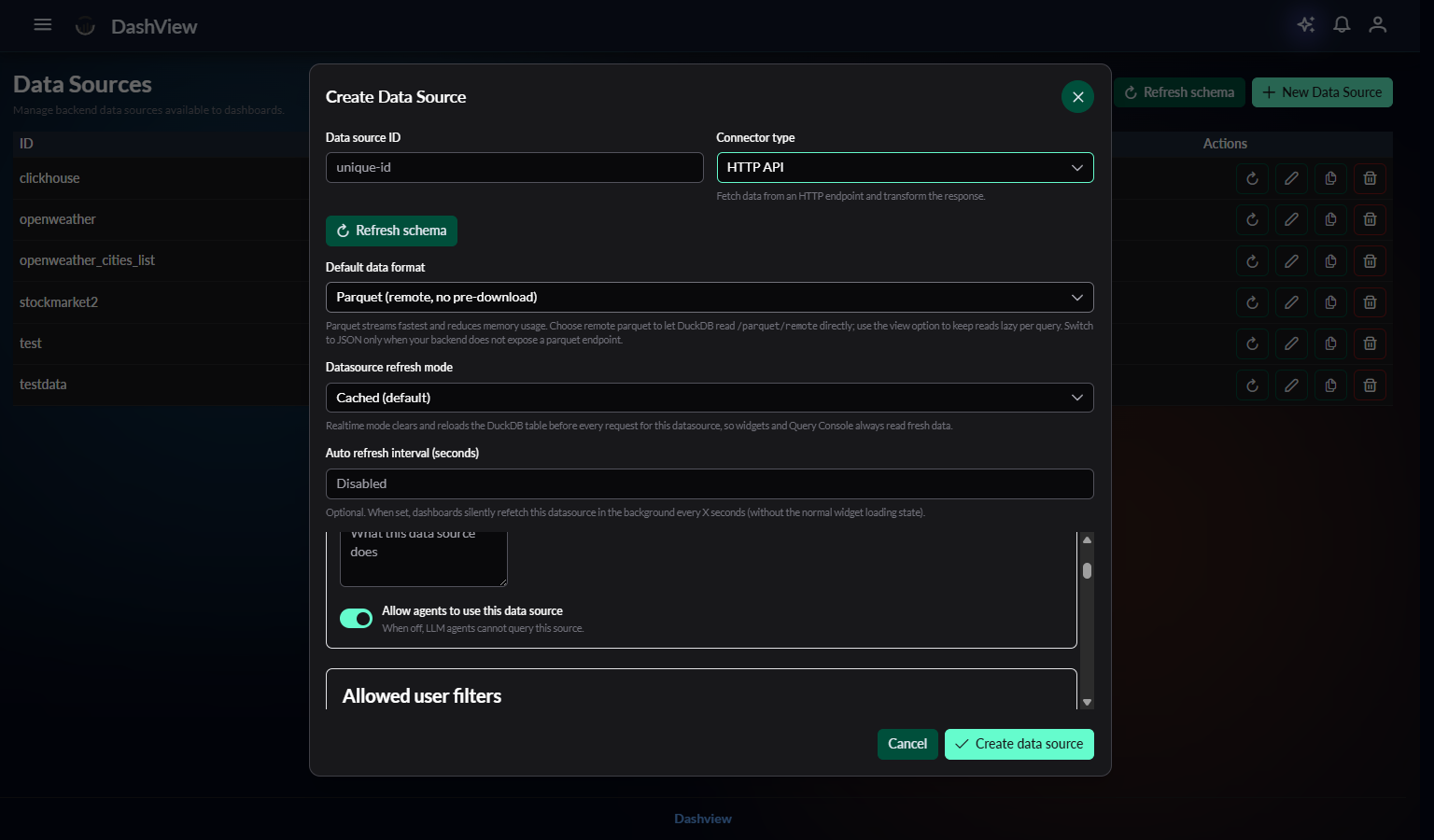Image resolution: width=1434 pixels, height=840 pixels.
Task: Click edit pencil icon for clickhouse row
Action: [x=1291, y=178]
